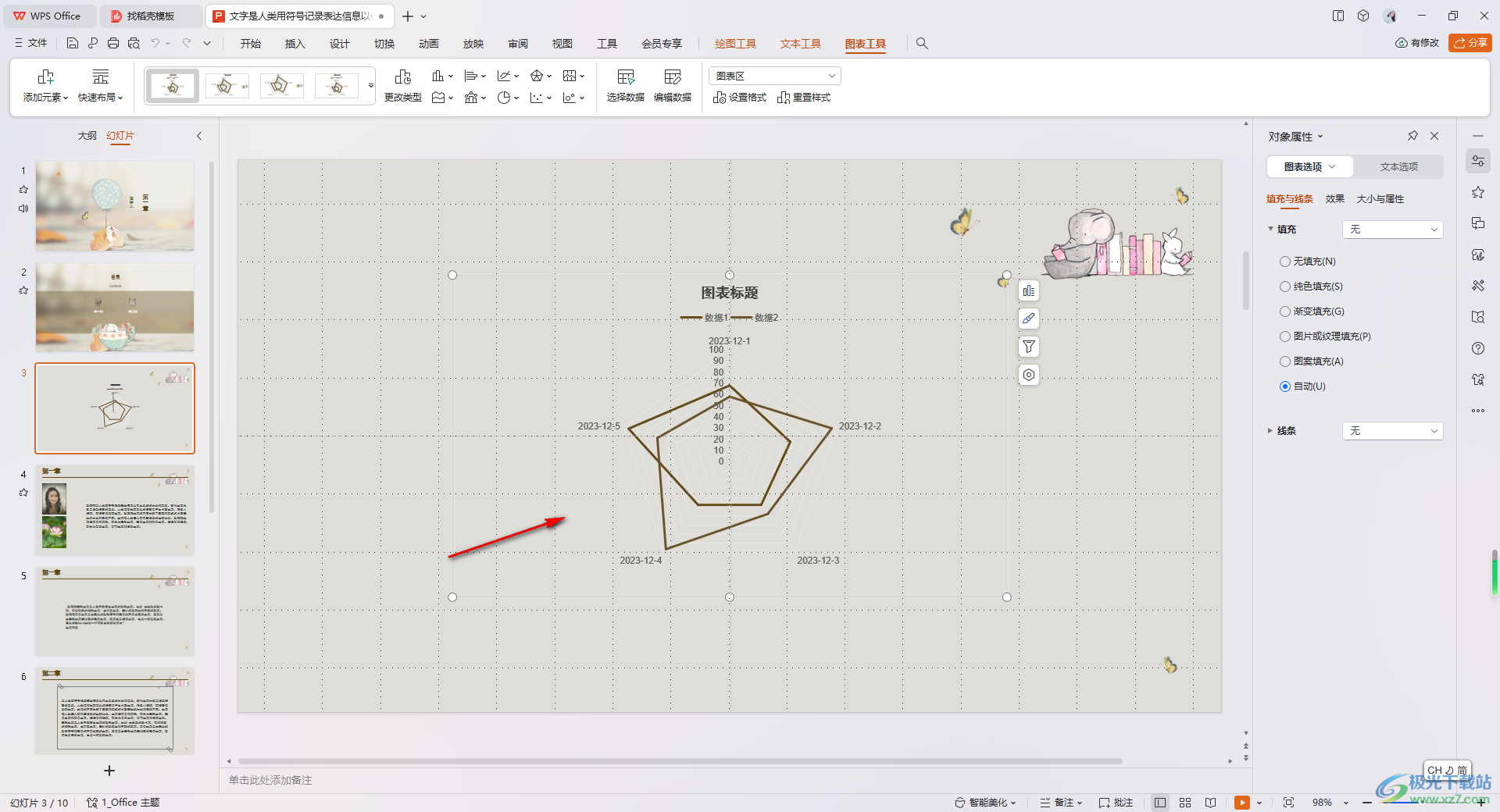Screen dimensions: 1500x812
Task: Switch to Text Options (文本选项) tab
Action: [1398, 166]
